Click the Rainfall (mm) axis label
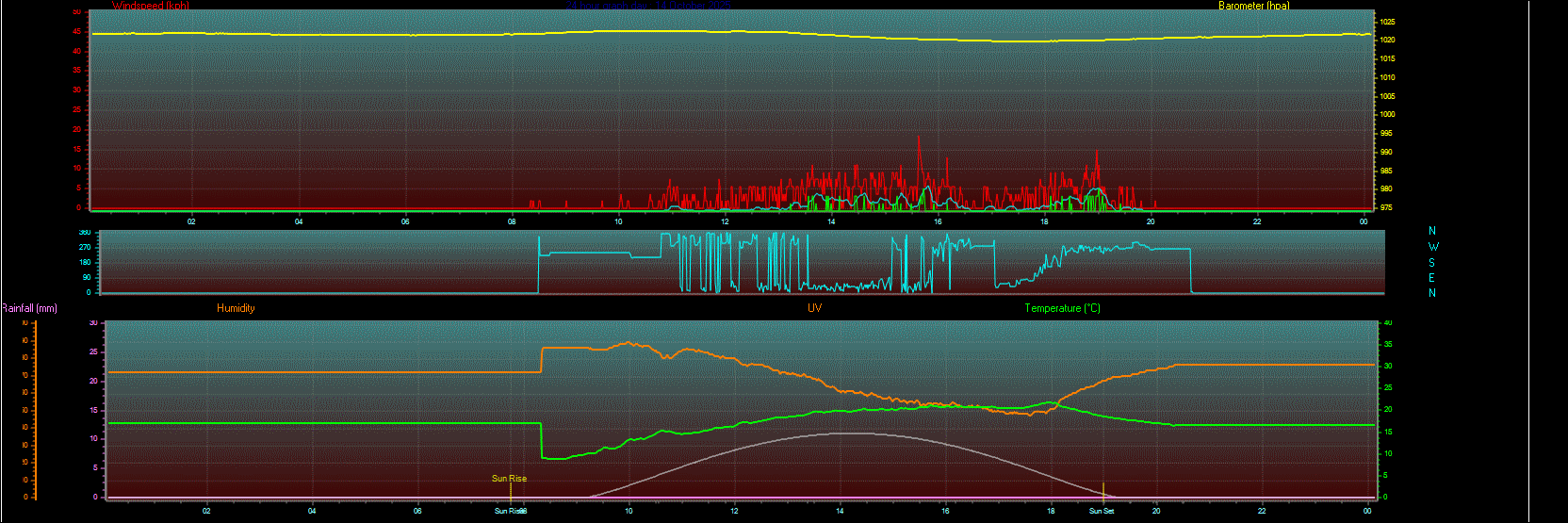 [x=29, y=308]
